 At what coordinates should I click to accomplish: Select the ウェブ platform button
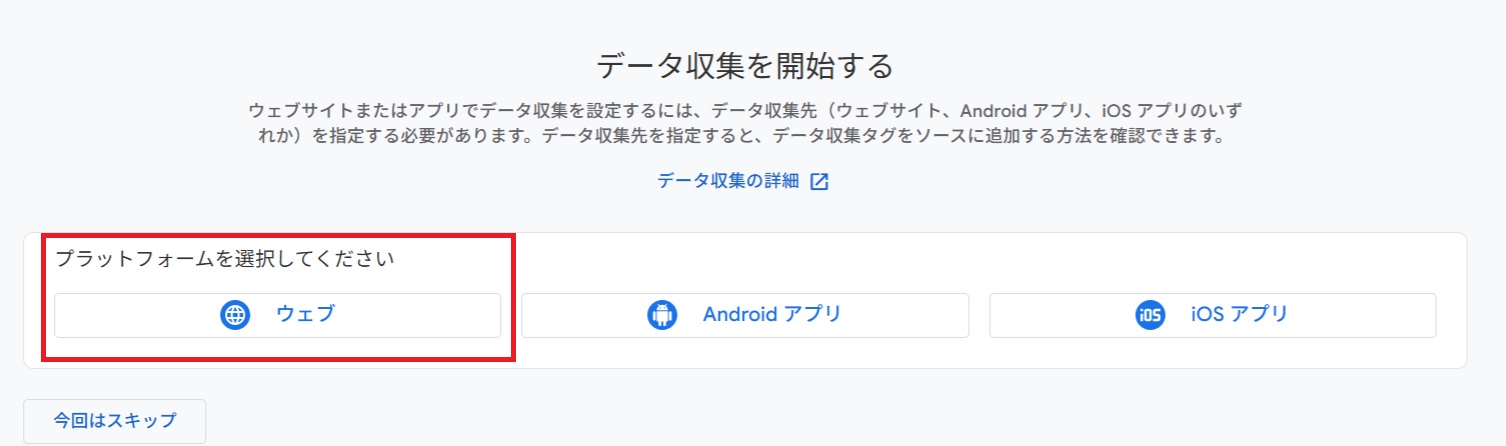click(x=277, y=315)
